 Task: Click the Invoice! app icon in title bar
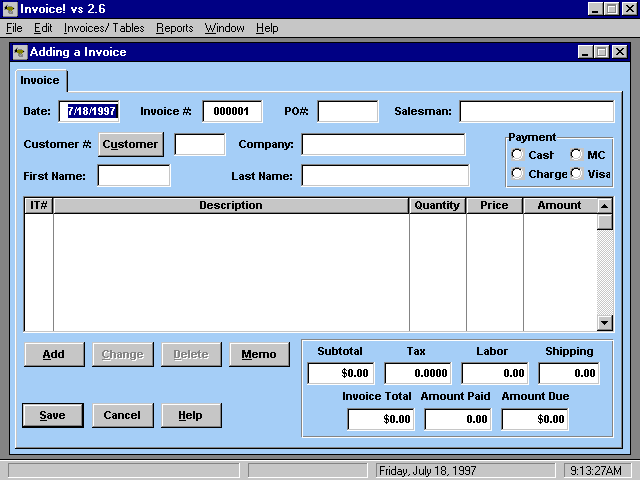tap(10, 9)
